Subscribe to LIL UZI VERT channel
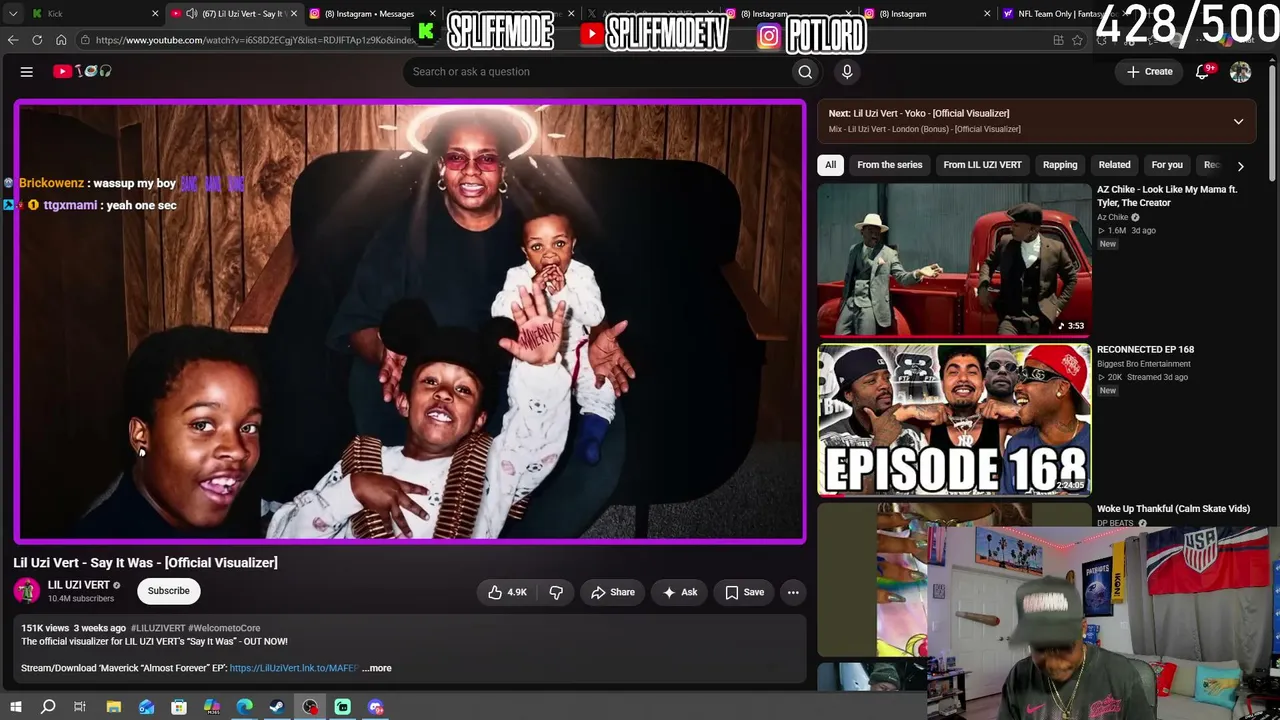 tap(169, 591)
